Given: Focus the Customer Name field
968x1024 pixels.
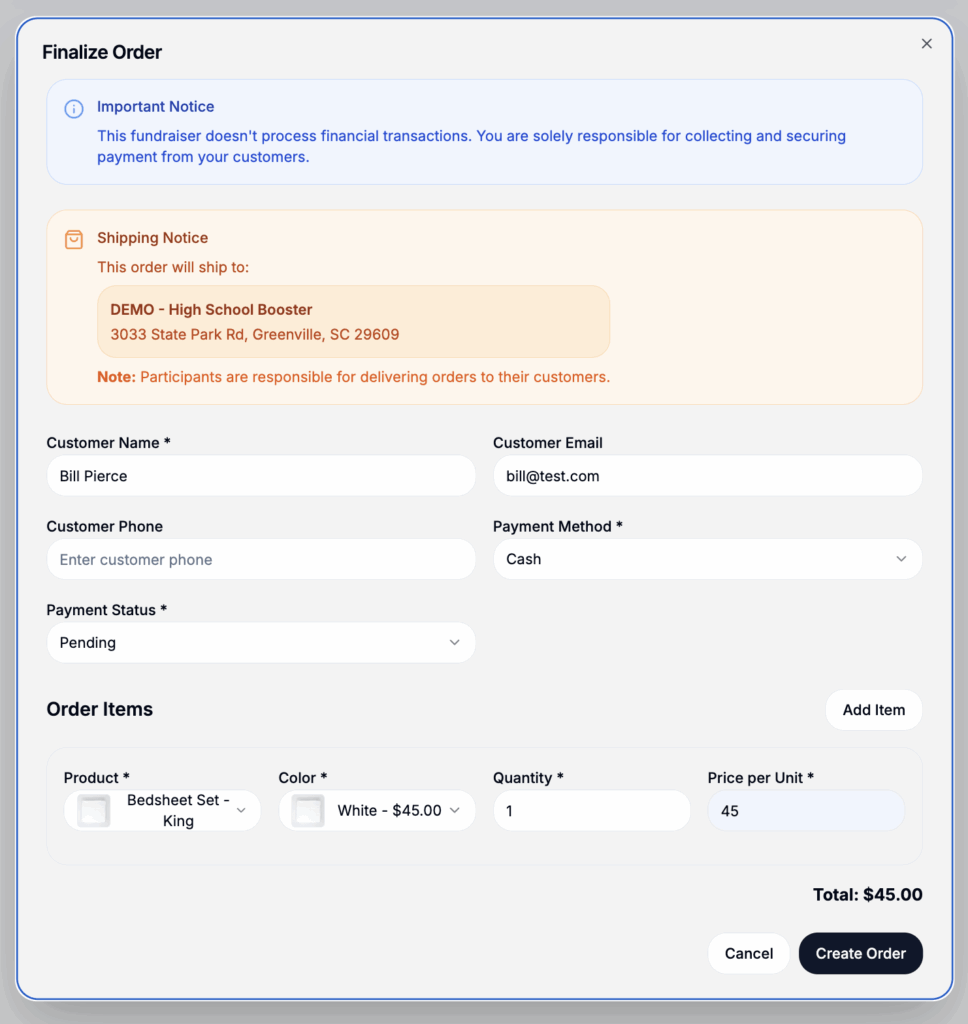Looking at the screenshot, I should [261, 476].
